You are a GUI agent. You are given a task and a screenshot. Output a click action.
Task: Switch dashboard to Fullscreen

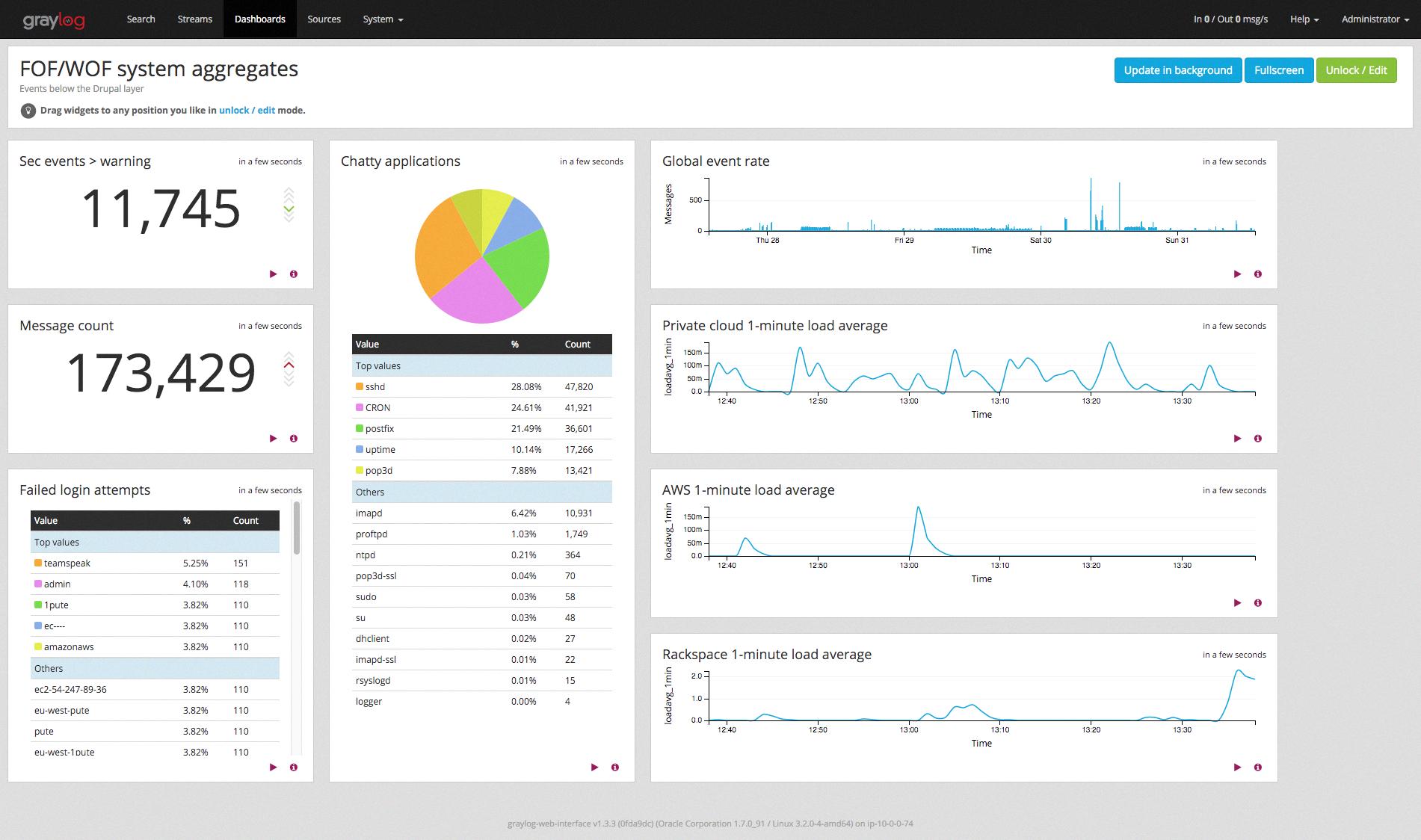click(x=1279, y=70)
